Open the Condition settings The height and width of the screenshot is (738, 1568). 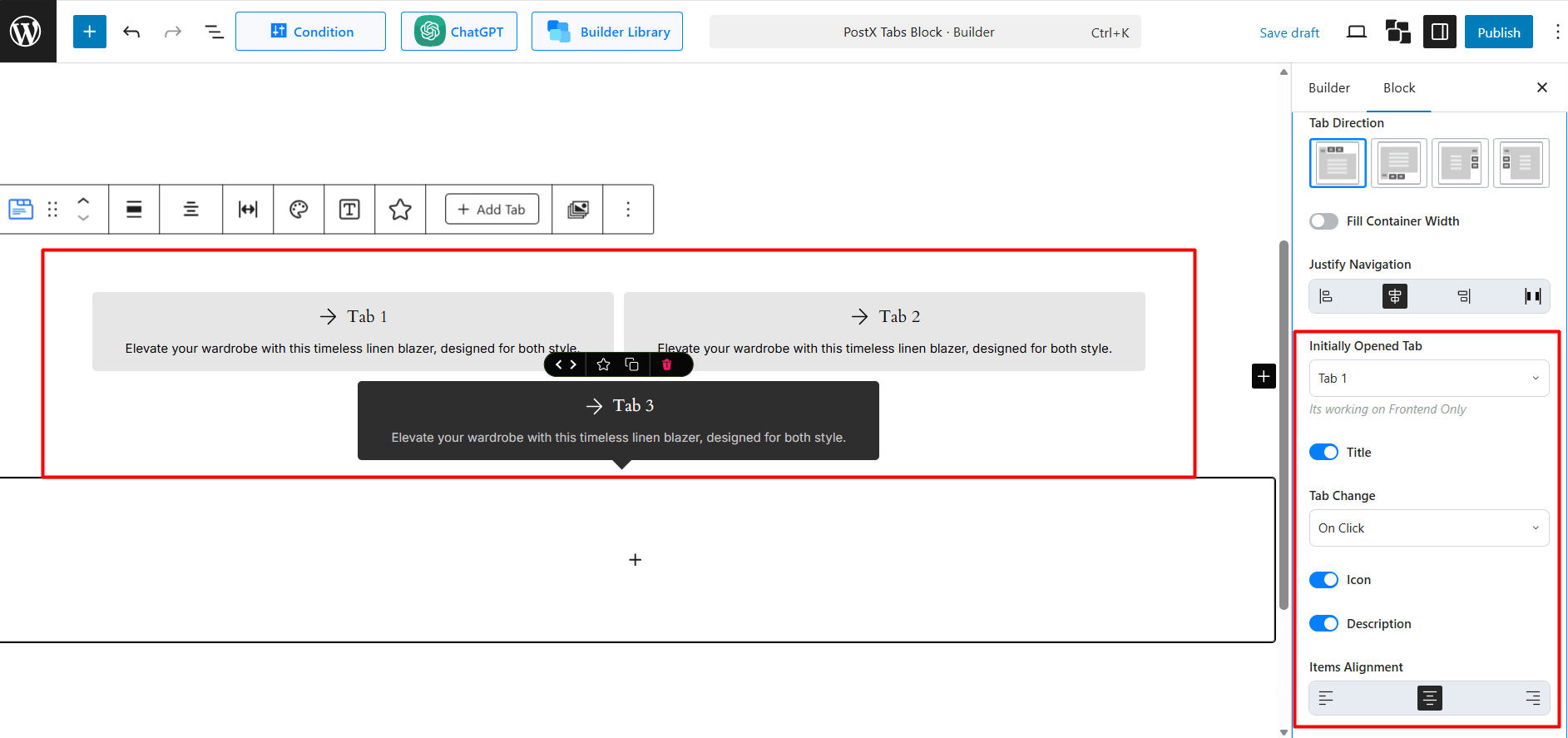310,32
